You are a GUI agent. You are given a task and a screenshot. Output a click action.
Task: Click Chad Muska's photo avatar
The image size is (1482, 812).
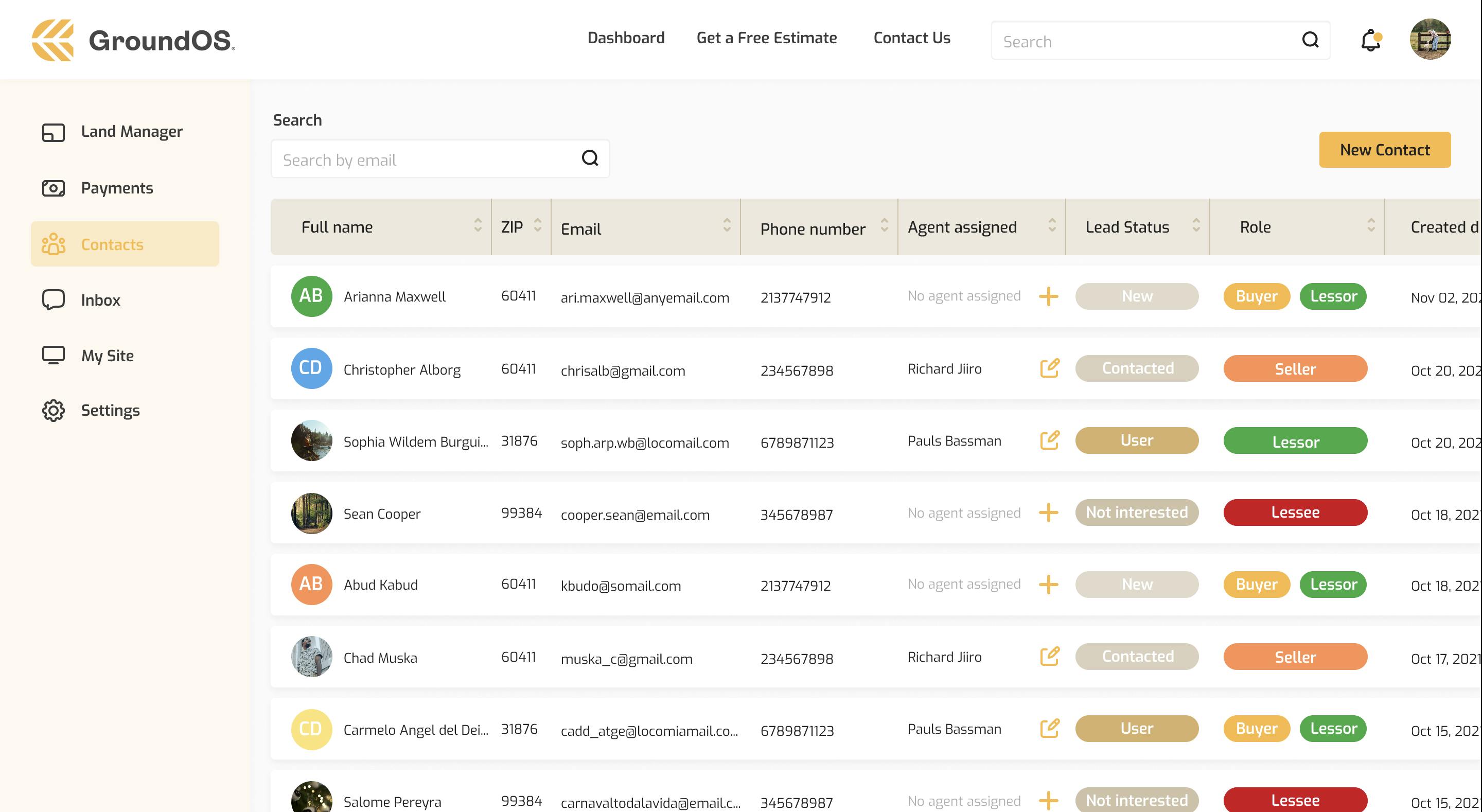(311, 657)
